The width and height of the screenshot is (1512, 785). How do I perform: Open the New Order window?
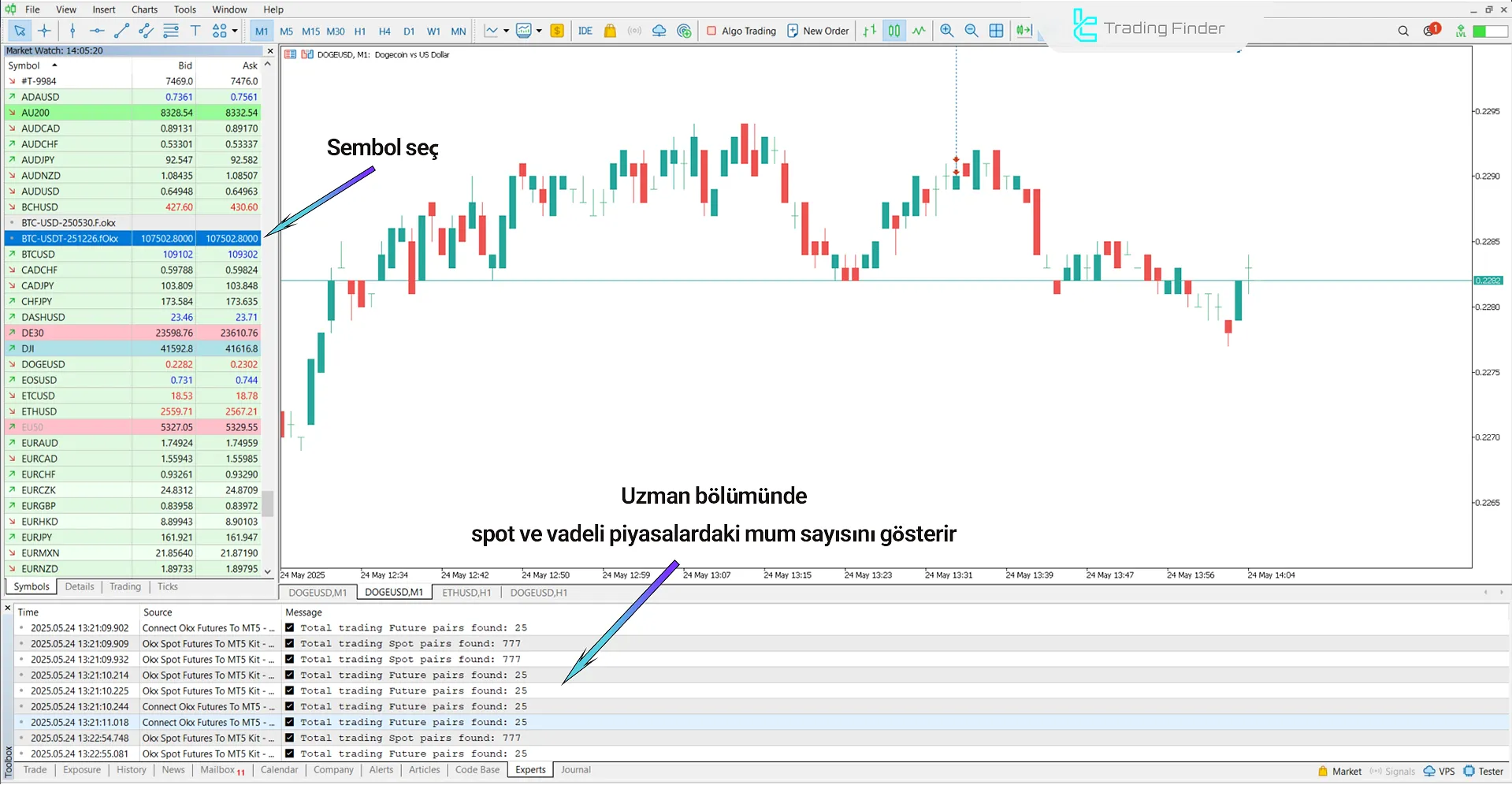point(817,31)
